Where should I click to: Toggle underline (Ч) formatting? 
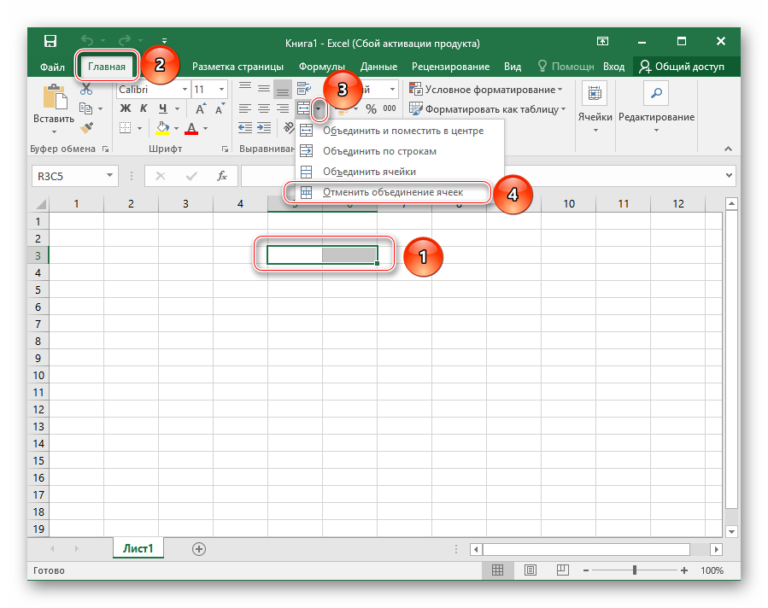point(163,108)
